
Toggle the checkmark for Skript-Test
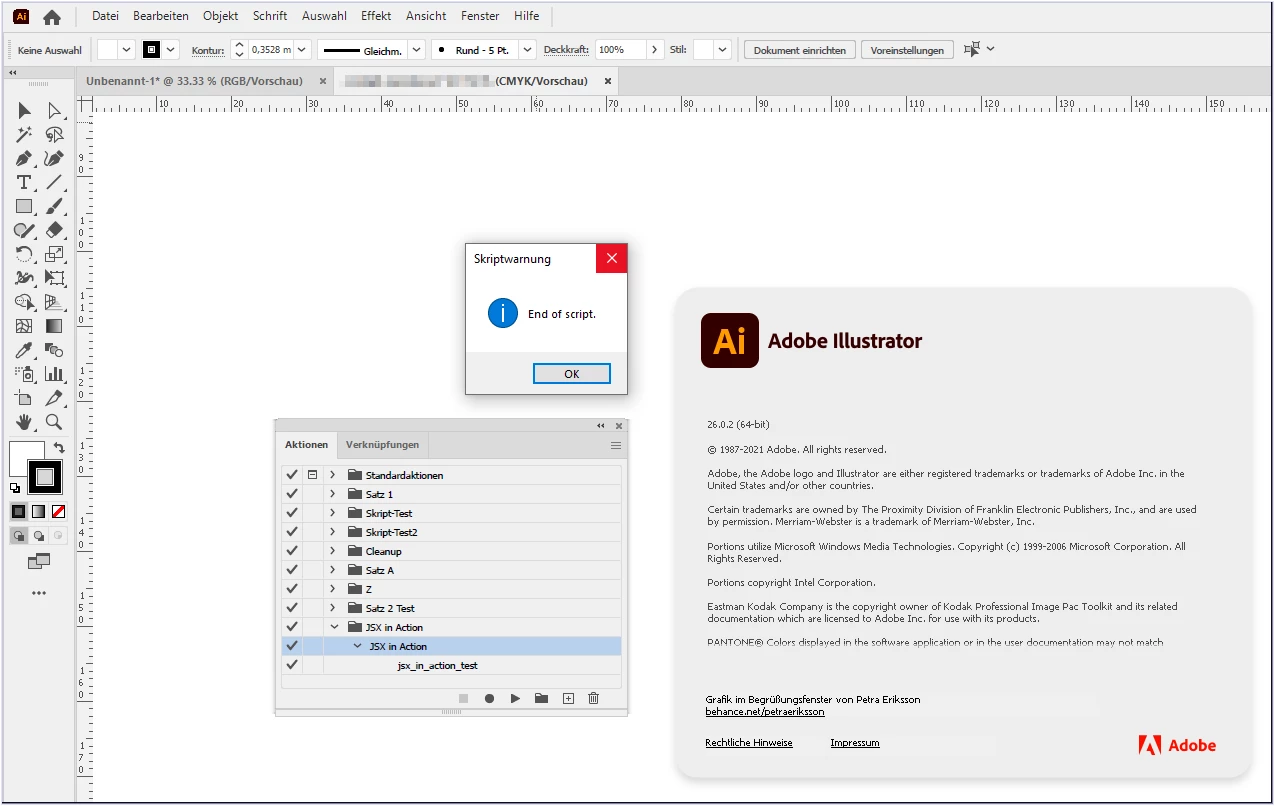[x=292, y=513]
